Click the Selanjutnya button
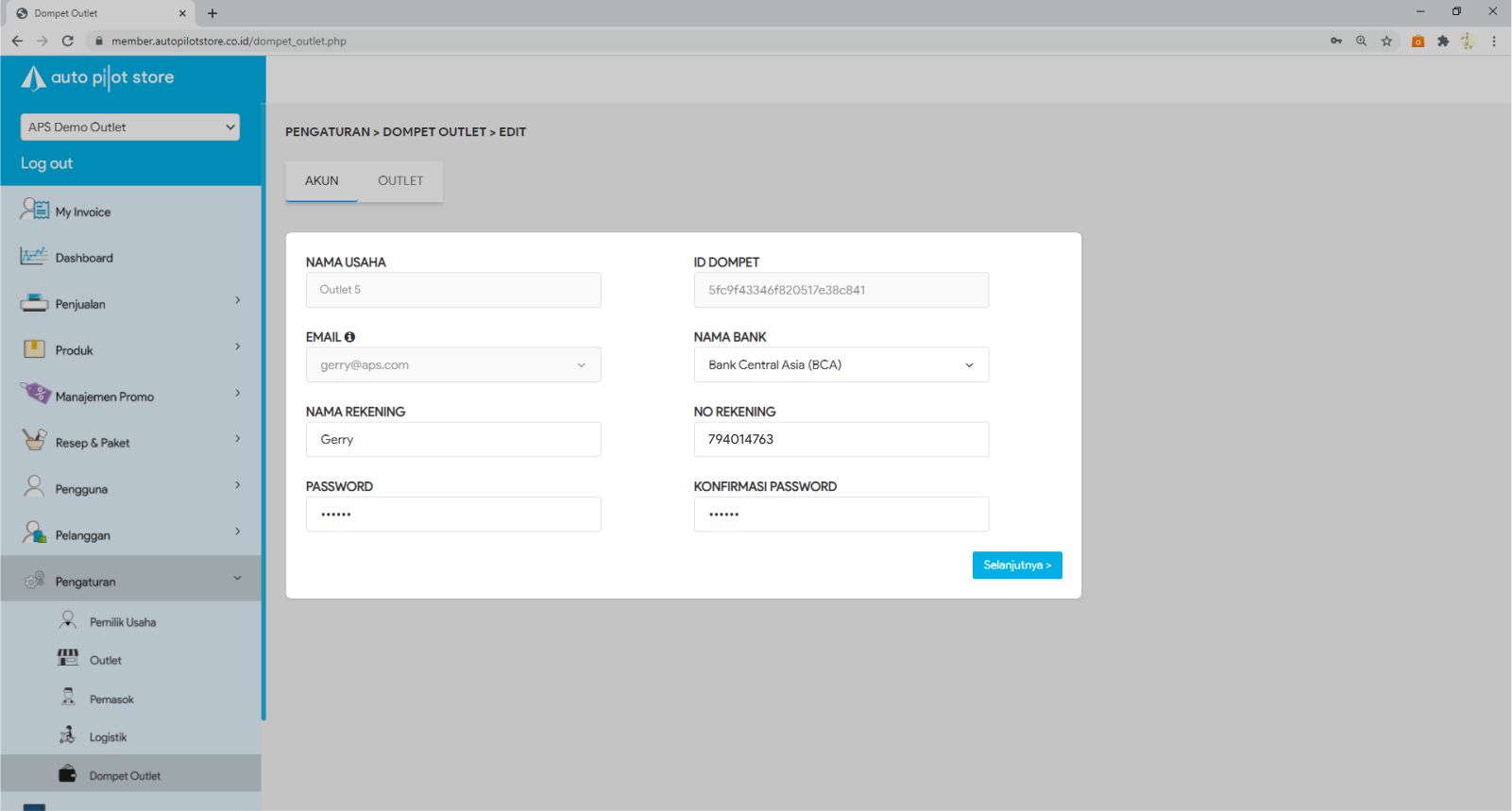Image resolution: width=1512 pixels, height=811 pixels. 1016,566
